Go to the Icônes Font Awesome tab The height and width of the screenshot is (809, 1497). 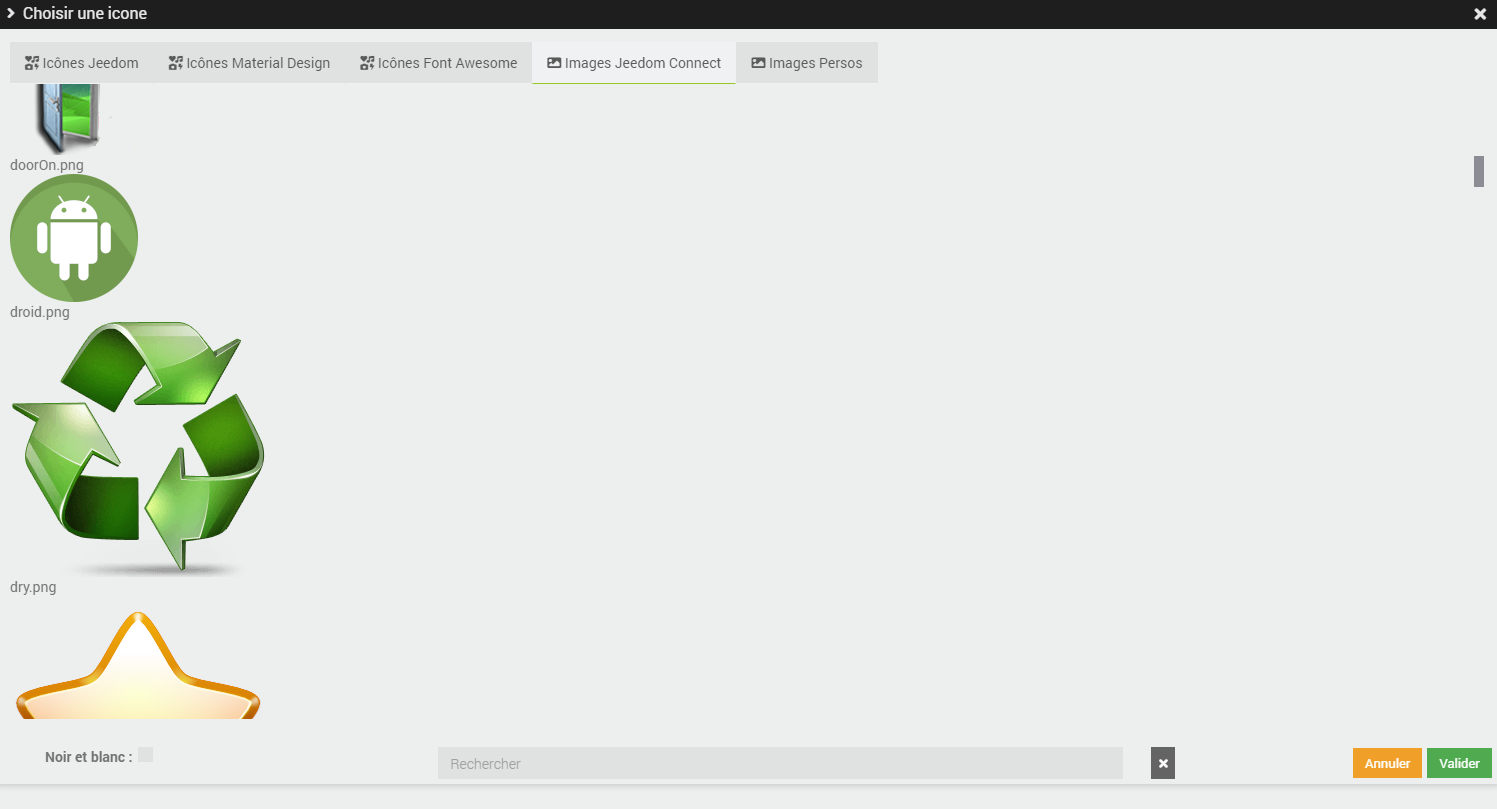[439, 63]
